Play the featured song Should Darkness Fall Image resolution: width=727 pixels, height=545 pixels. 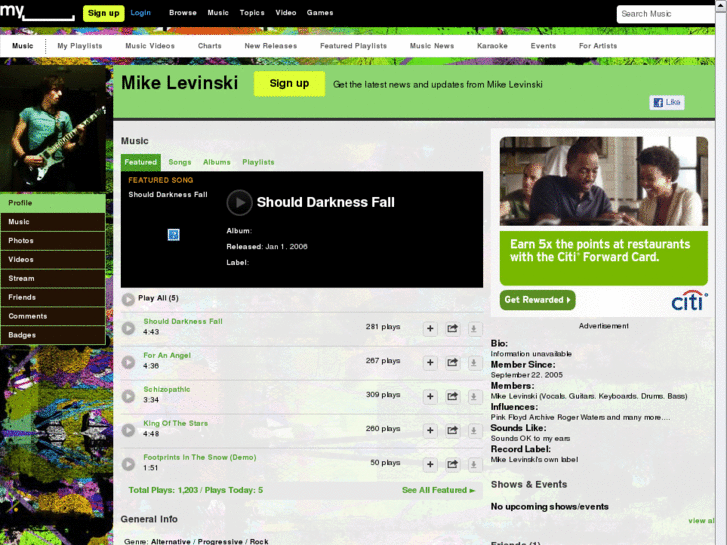click(239, 203)
